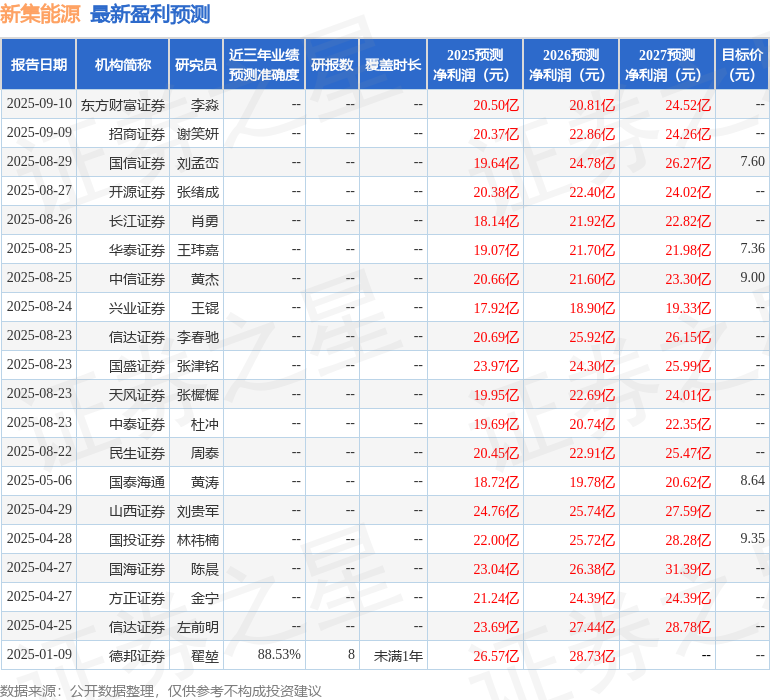Screen dimensions: 770x700
Task: Click analyst name 刘孟峦
Action: 198,163
